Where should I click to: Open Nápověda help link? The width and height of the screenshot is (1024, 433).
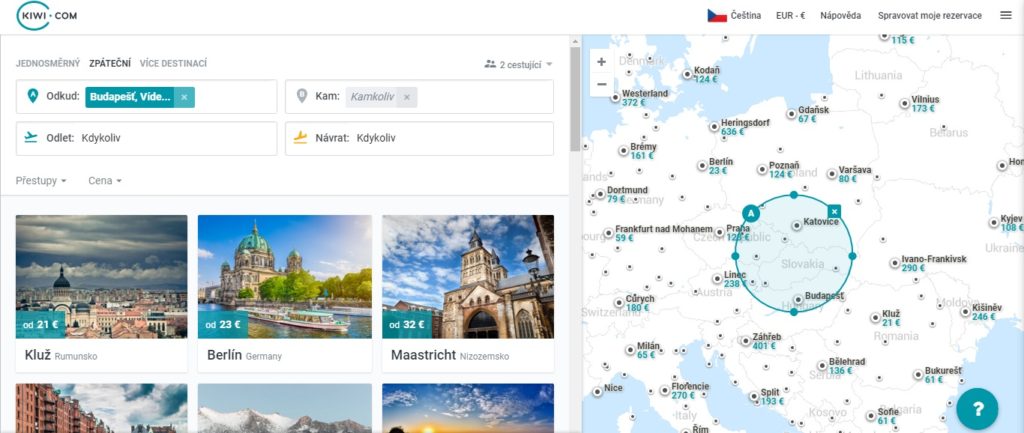[x=840, y=16]
